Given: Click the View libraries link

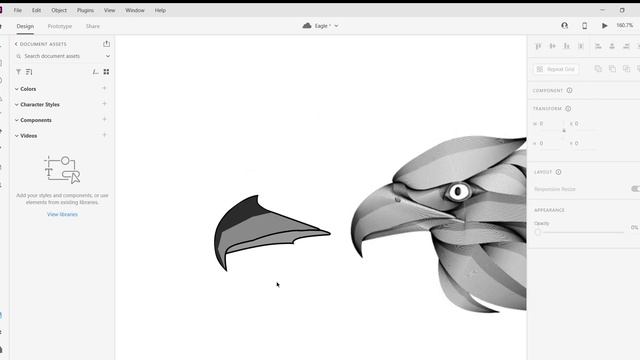Looking at the screenshot, I should pos(62,214).
